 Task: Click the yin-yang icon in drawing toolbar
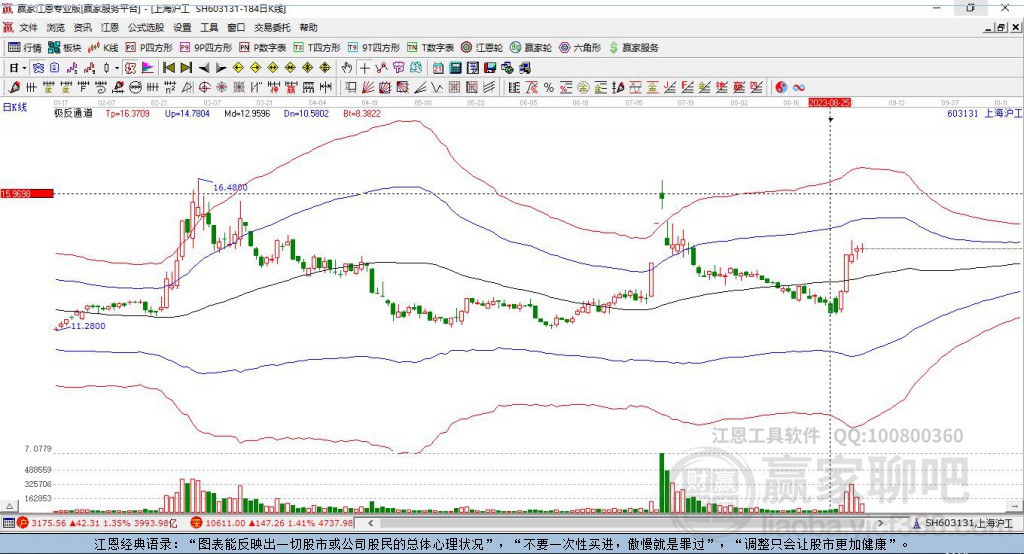pyautogui.click(x=781, y=88)
